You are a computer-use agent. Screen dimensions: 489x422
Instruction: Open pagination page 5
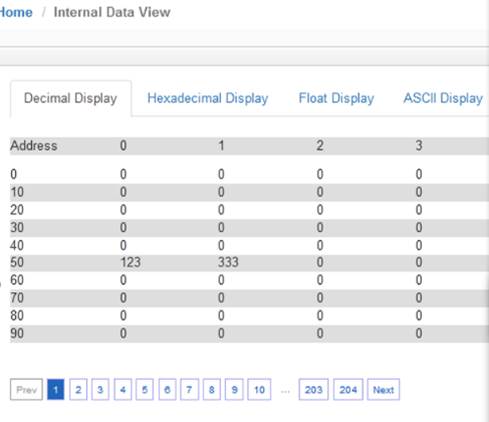point(145,389)
